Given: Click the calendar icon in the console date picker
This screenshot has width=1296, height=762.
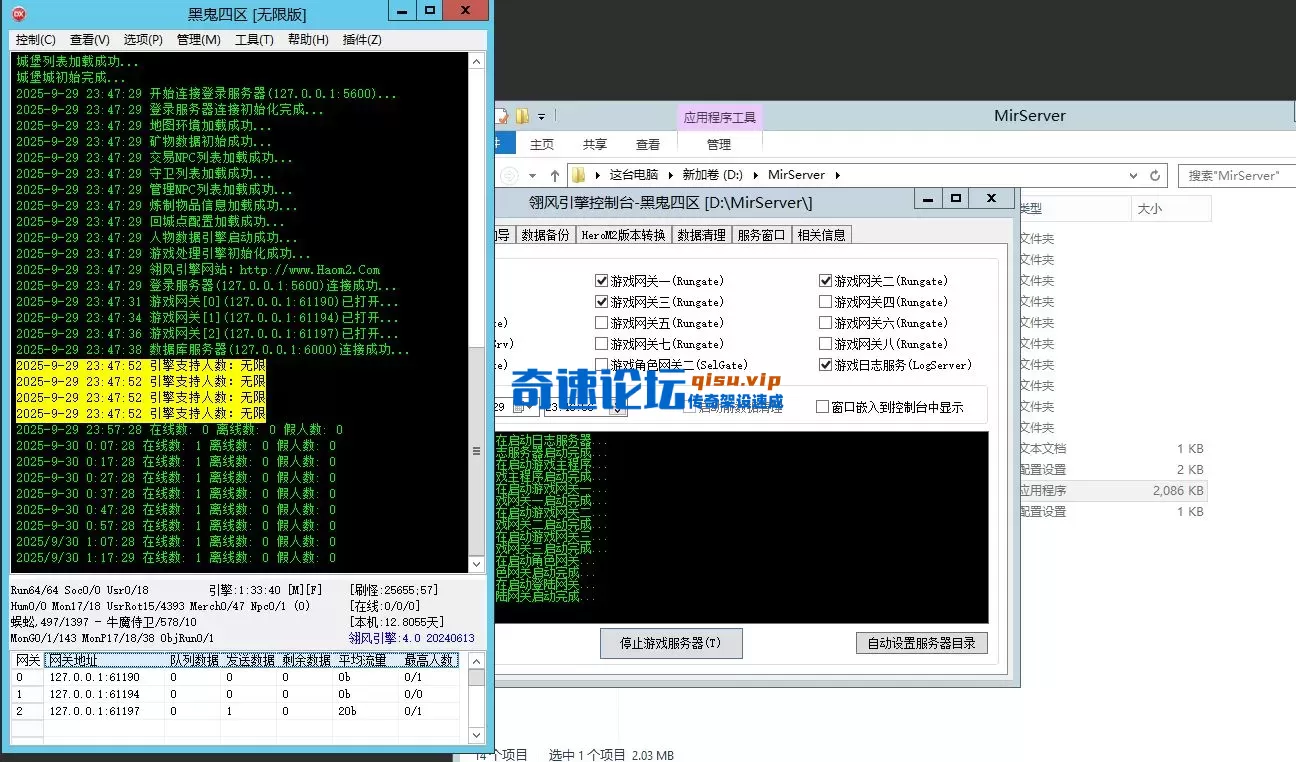Looking at the screenshot, I should pyautogui.click(x=519, y=408).
